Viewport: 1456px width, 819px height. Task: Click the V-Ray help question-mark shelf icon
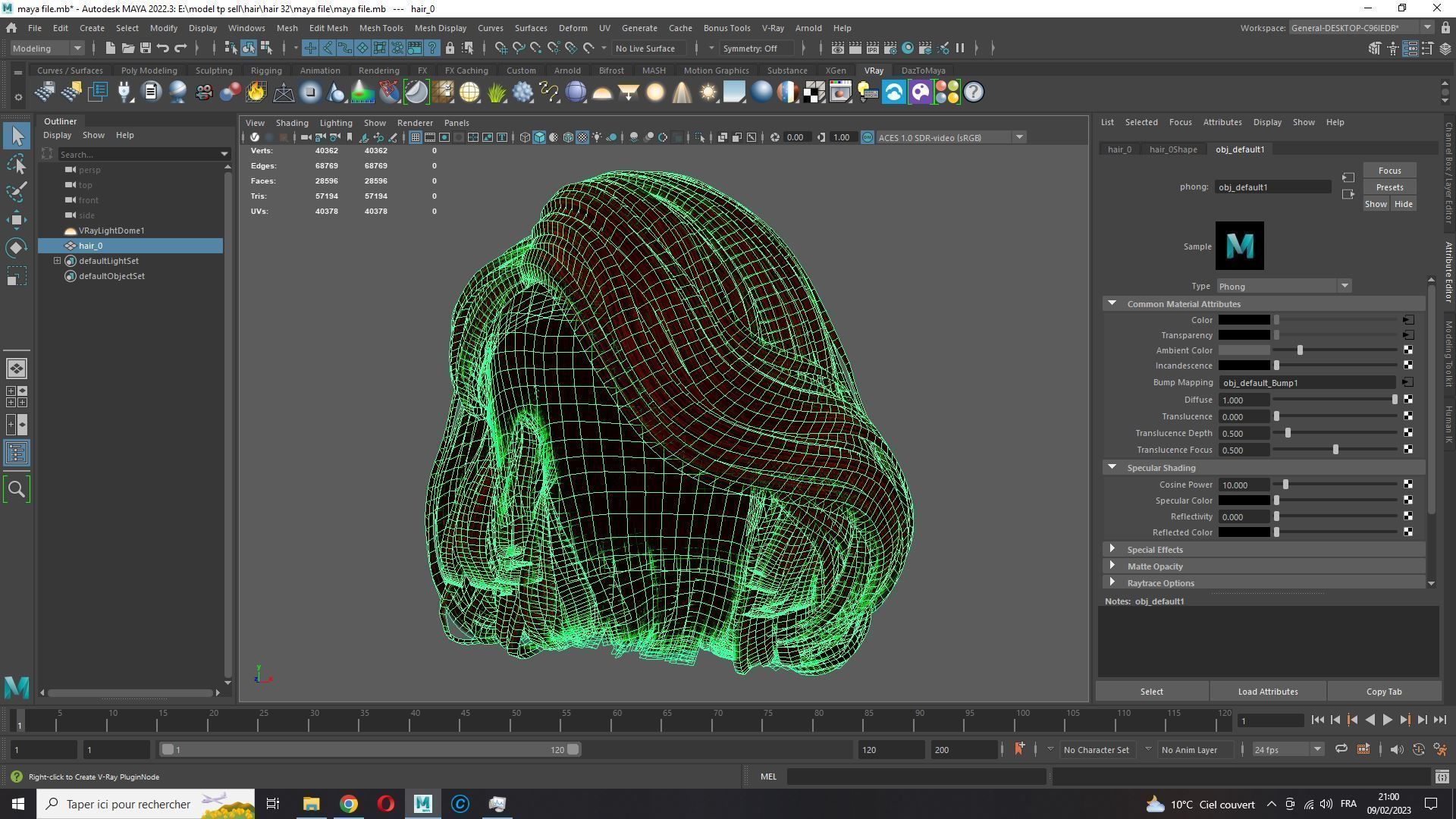974,93
